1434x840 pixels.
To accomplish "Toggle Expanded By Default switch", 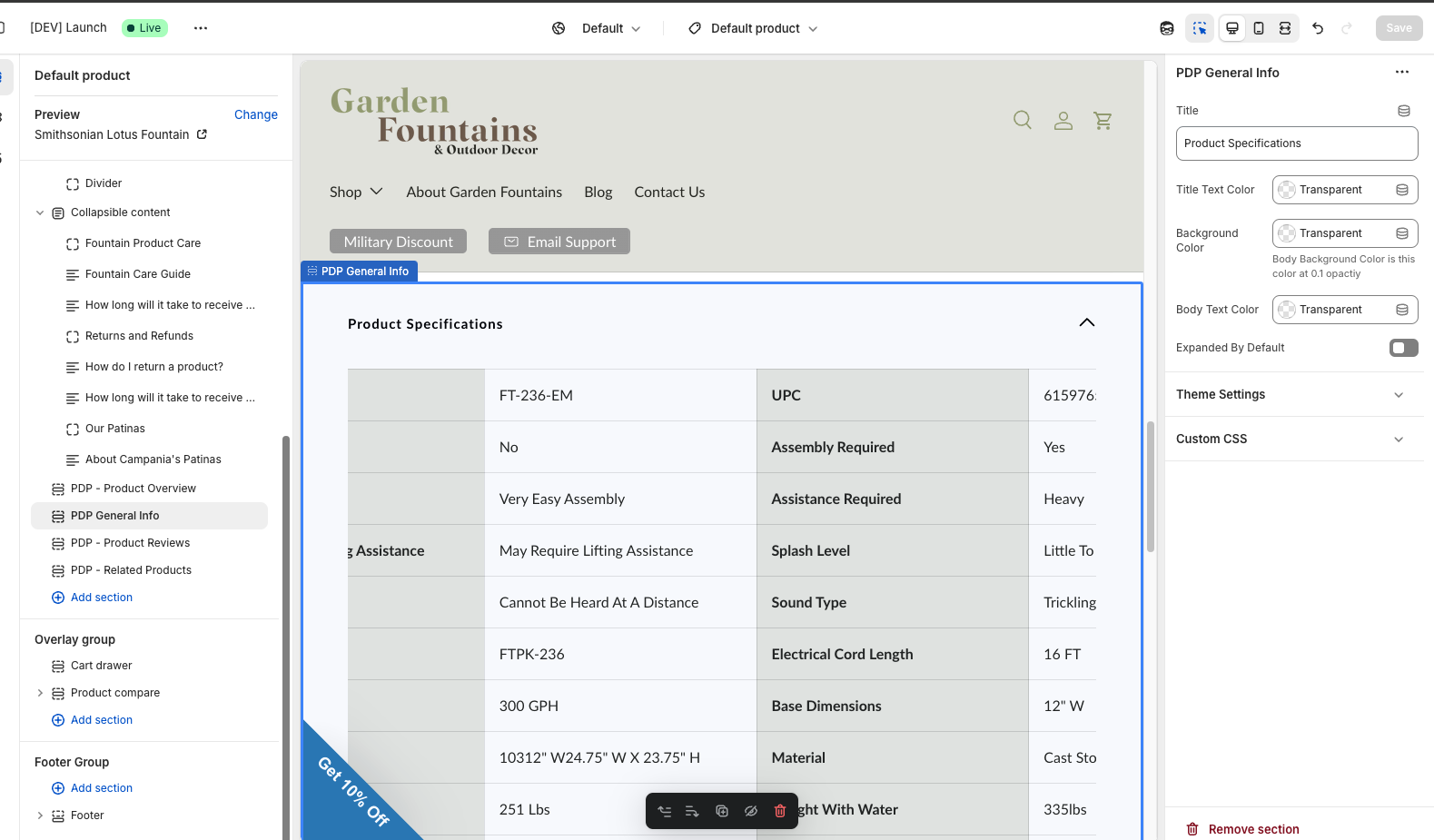I will point(1403,348).
